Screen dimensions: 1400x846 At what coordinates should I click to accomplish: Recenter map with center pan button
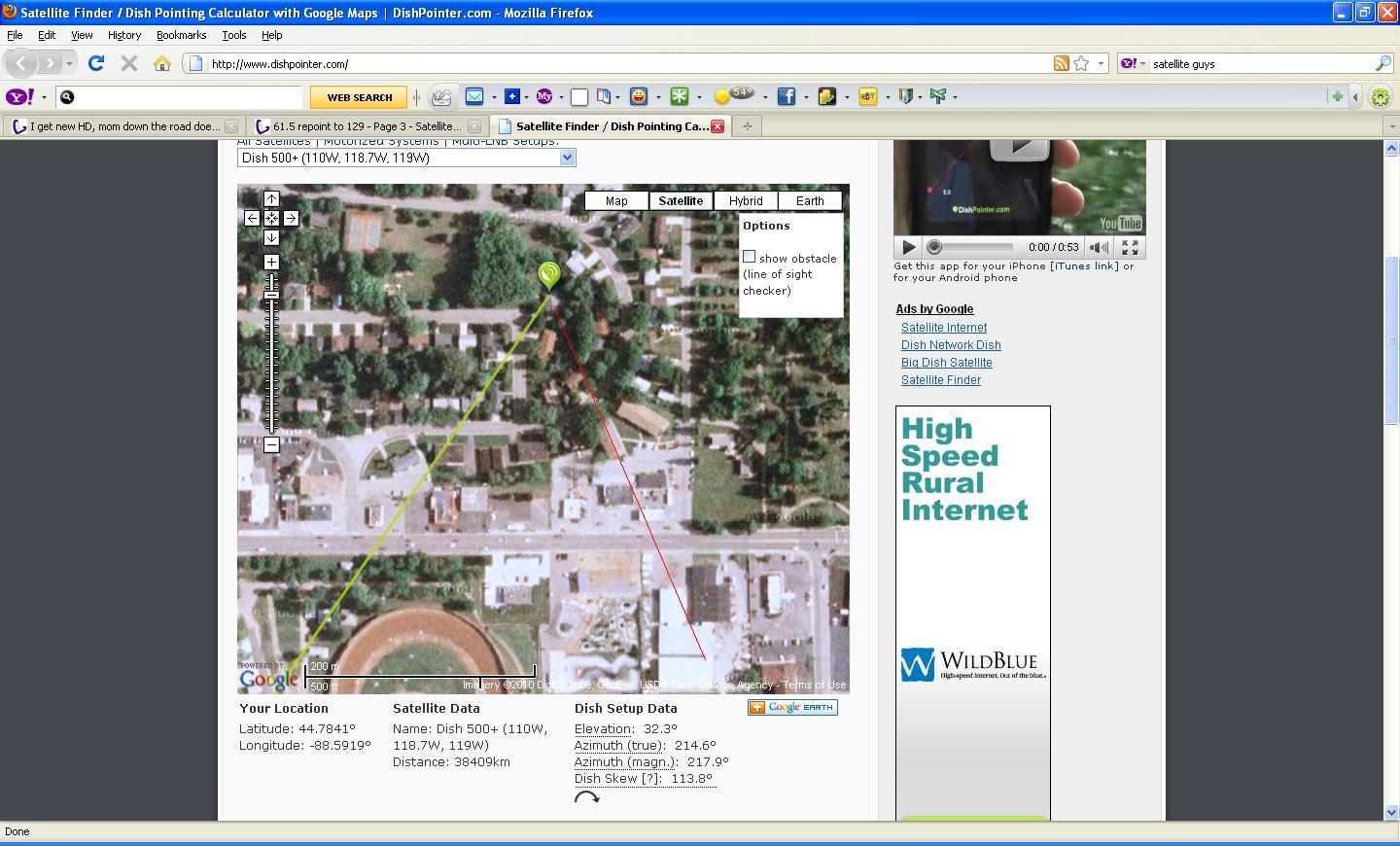click(x=271, y=218)
